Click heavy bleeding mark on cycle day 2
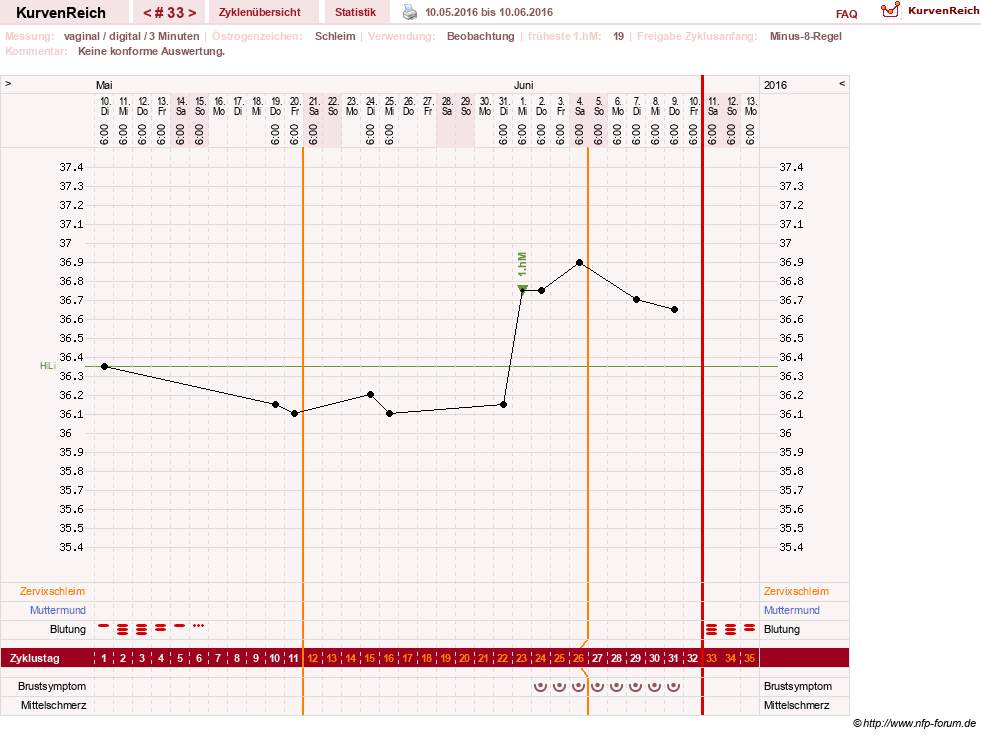The height and width of the screenshot is (735, 981). (x=123, y=629)
